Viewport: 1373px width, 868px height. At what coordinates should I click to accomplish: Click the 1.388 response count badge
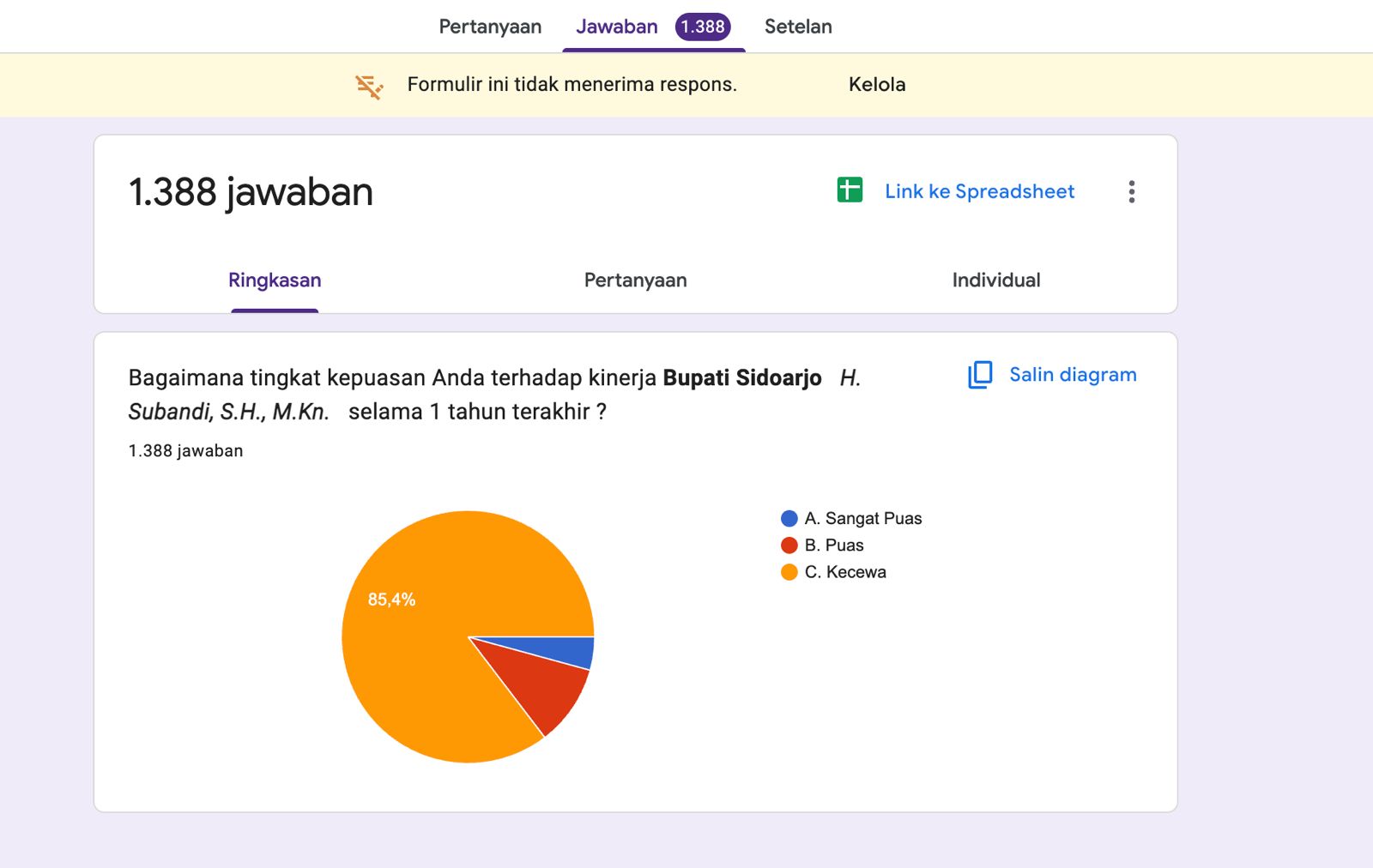(703, 27)
